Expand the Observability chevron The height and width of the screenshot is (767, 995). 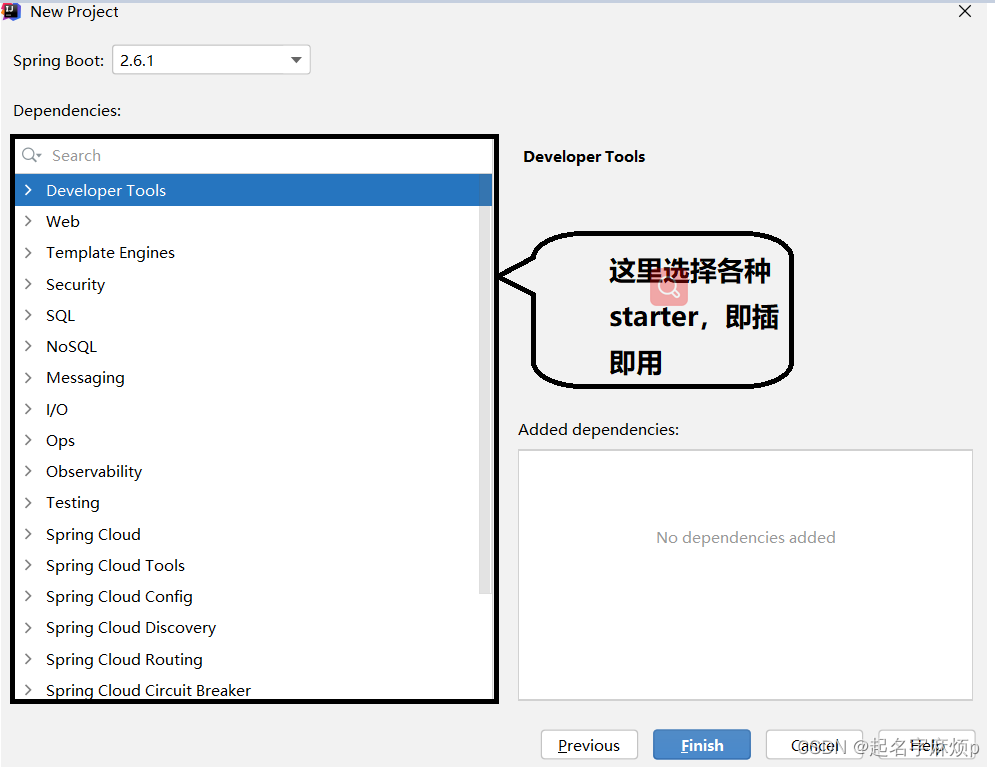tap(28, 471)
